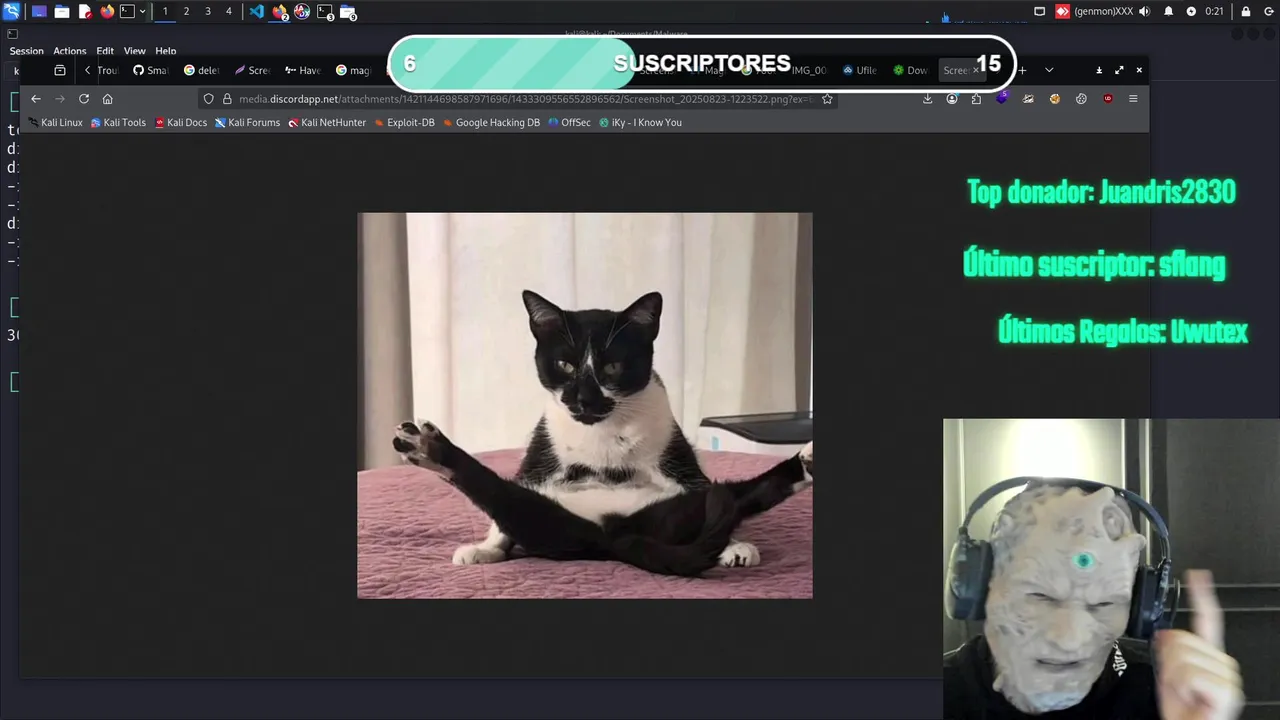Click the tracking protection shield icon
The image size is (1280, 720).
[208, 99]
